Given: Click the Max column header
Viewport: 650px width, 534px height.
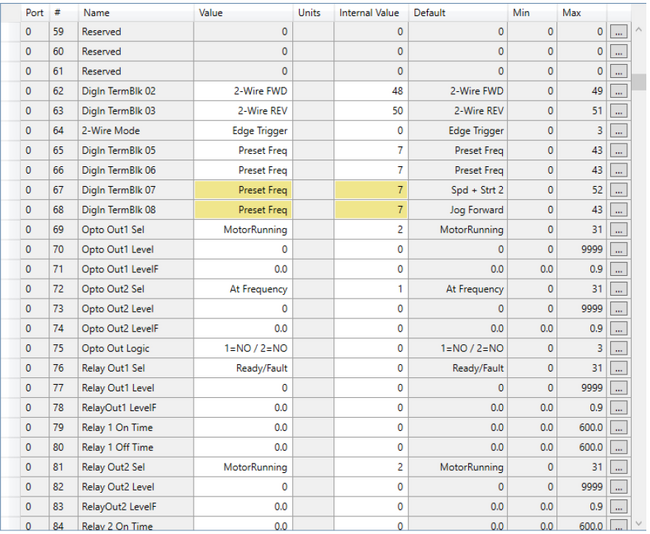Looking at the screenshot, I should point(582,13).
